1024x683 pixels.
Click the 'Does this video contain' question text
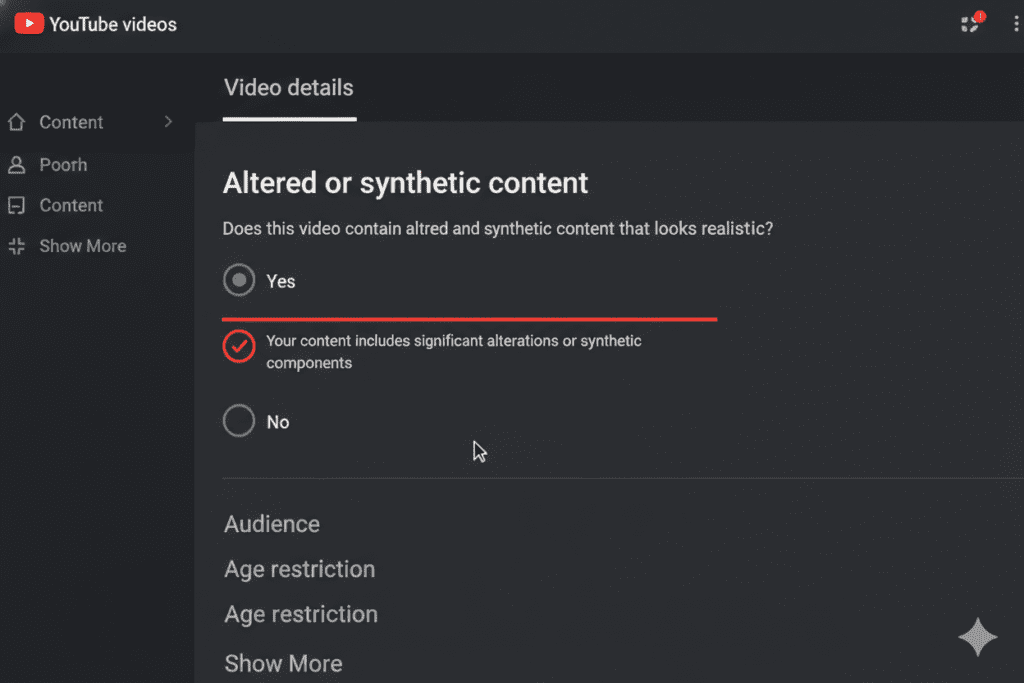coord(498,229)
